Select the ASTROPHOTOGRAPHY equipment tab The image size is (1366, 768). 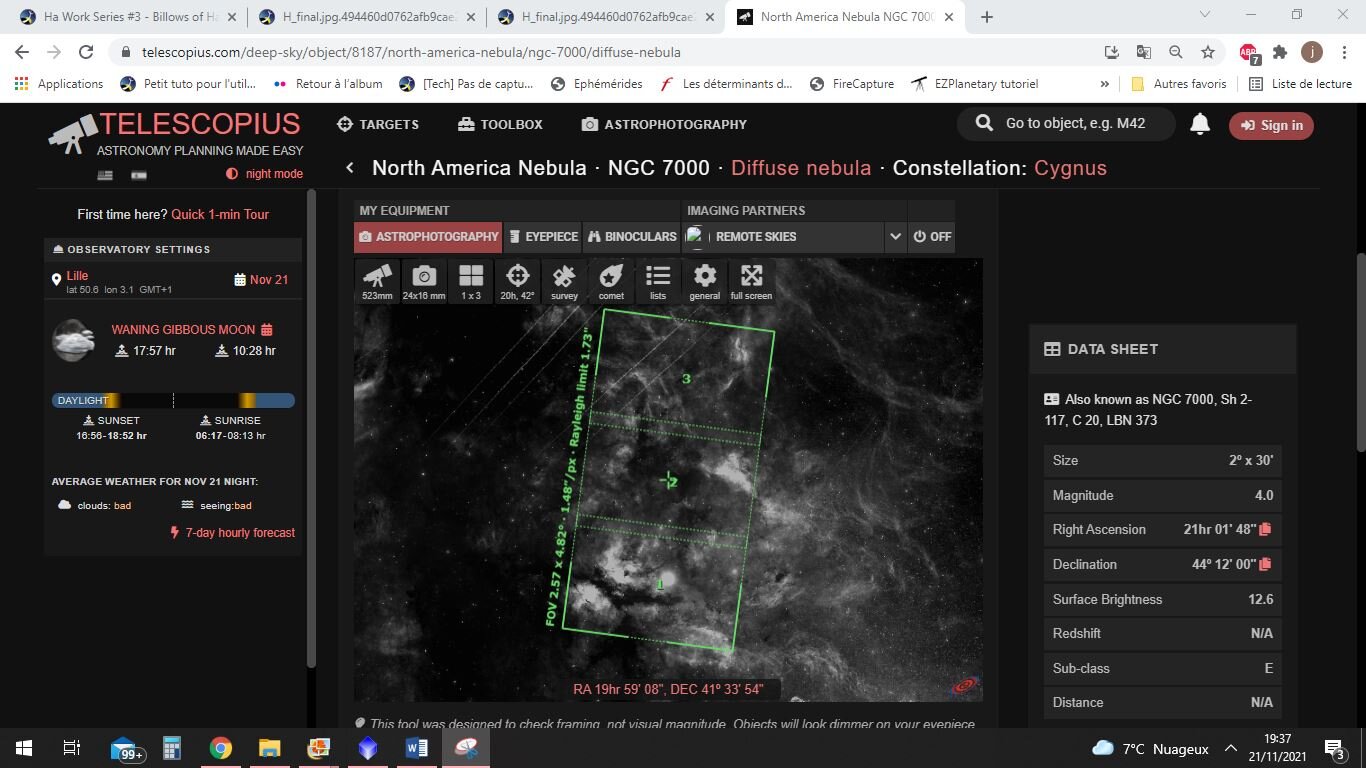[428, 237]
